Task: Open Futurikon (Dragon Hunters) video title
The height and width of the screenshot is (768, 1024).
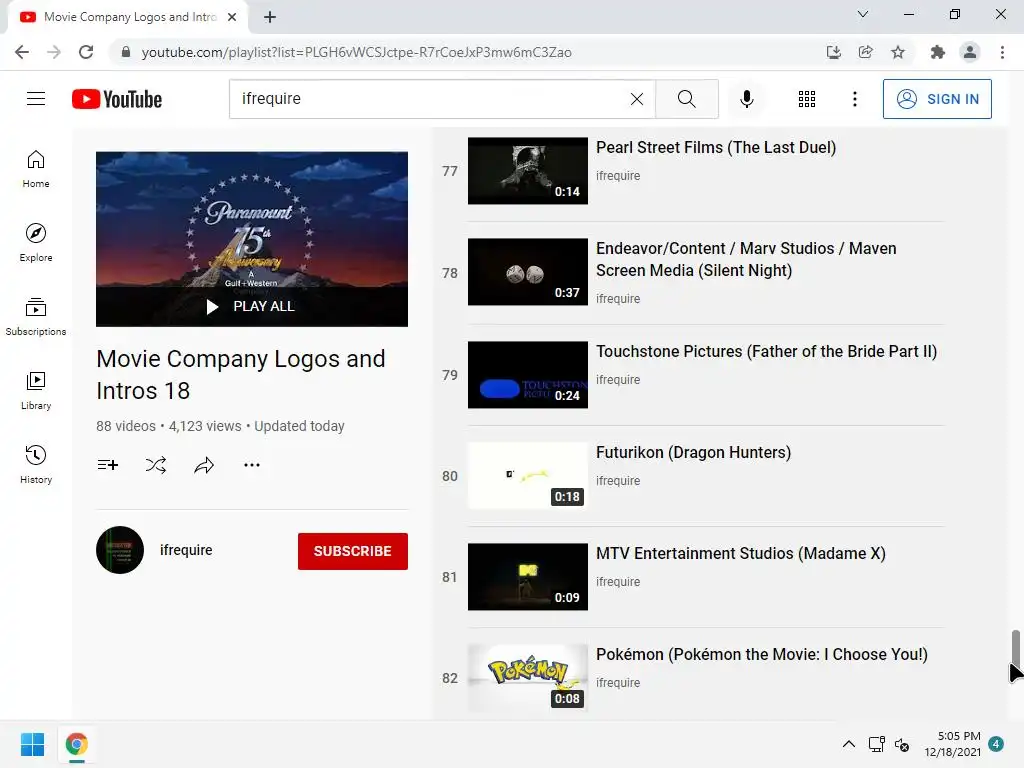Action: pyautogui.click(x=693, y=453)
